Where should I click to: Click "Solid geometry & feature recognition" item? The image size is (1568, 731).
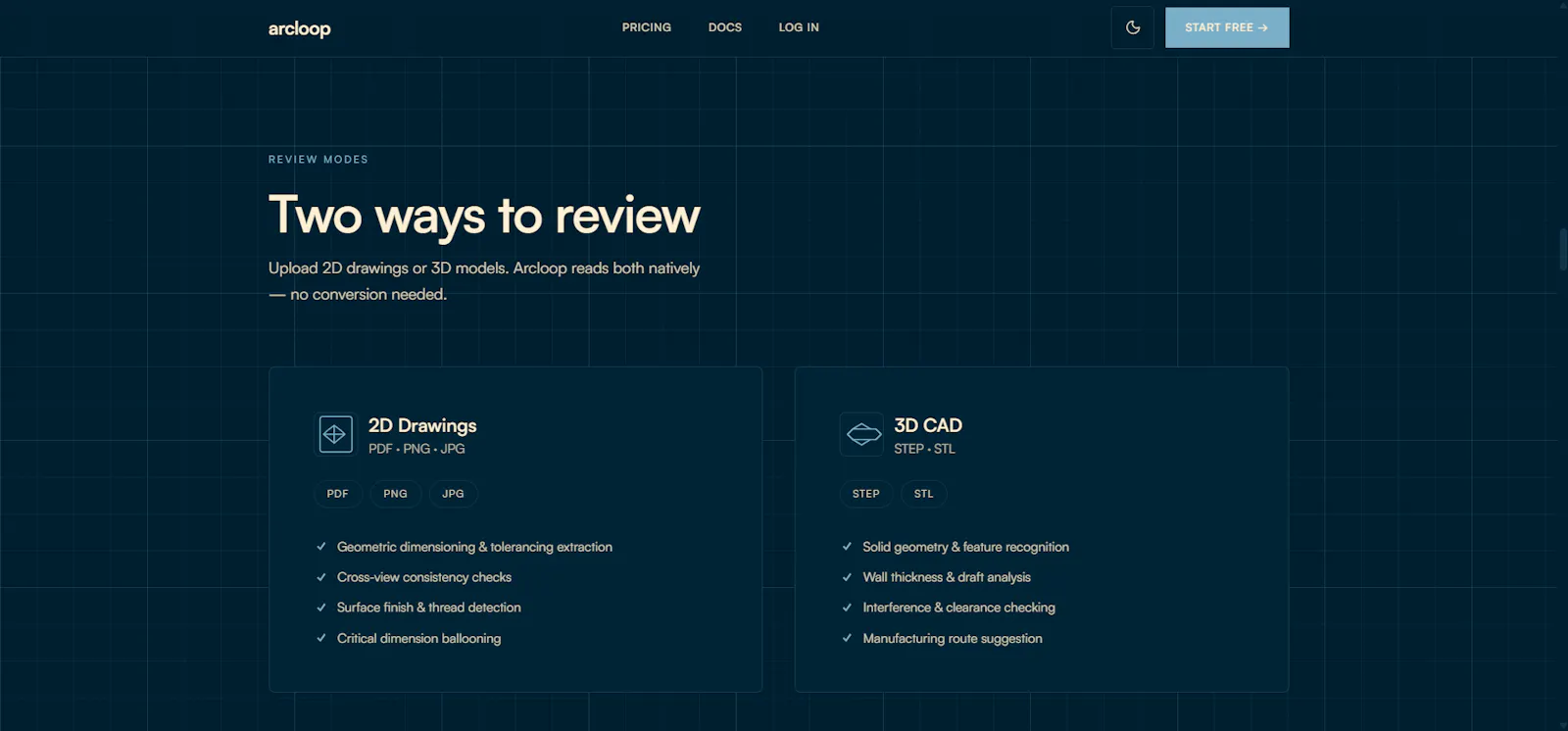point(965,547)
